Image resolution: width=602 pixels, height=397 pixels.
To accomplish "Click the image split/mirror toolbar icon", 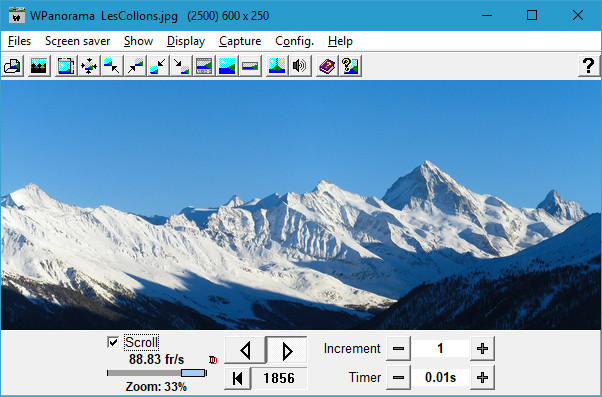I will 277,66.
